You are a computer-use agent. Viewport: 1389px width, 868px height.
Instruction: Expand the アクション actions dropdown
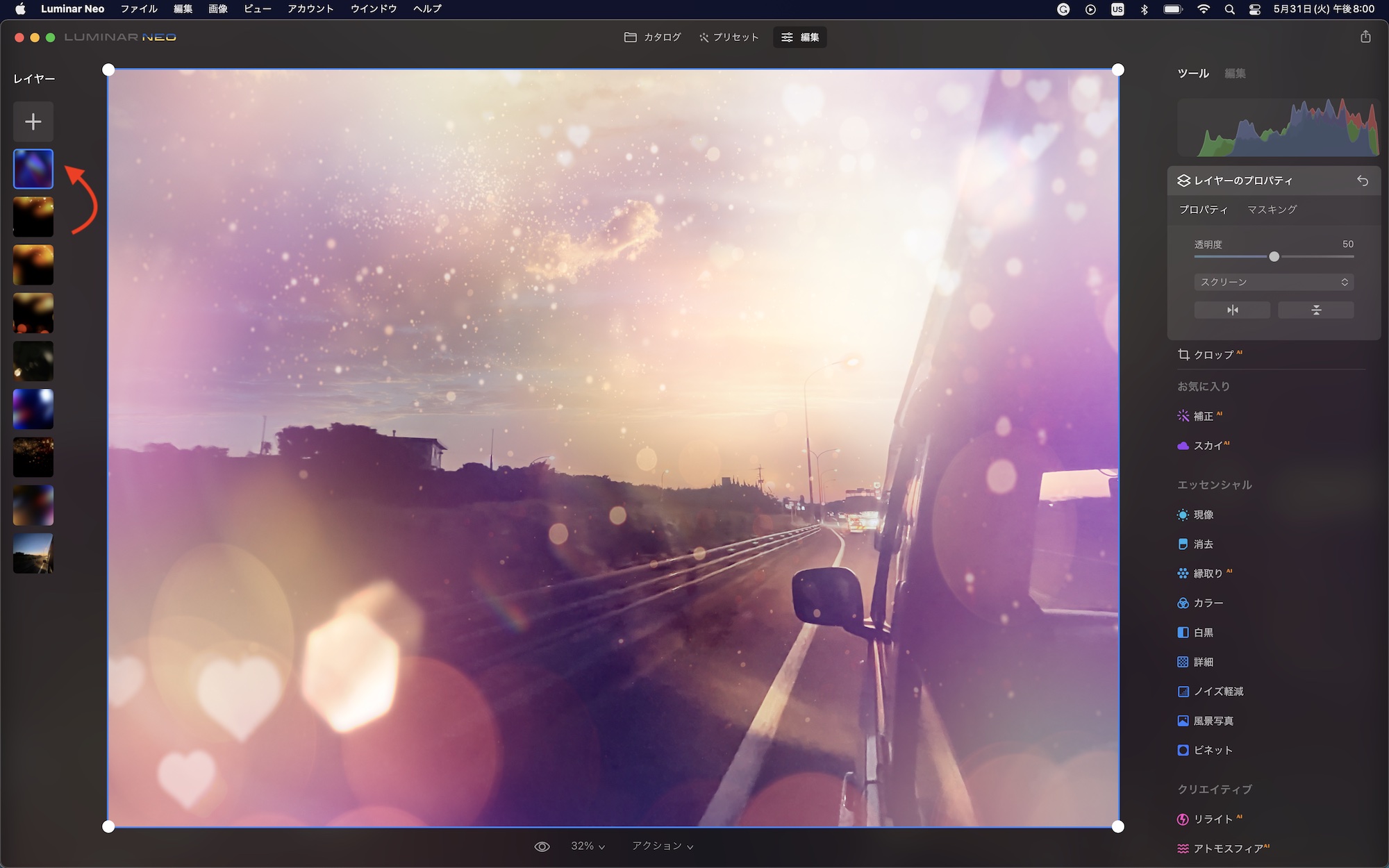click(x=662, y=846)
